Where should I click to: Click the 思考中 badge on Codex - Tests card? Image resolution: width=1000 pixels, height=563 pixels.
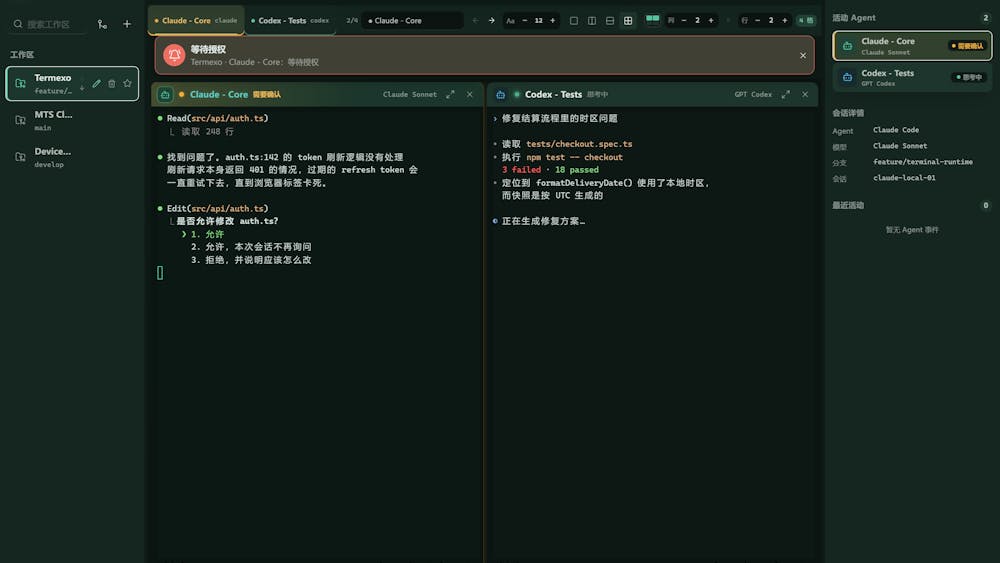tap(969, 77)
